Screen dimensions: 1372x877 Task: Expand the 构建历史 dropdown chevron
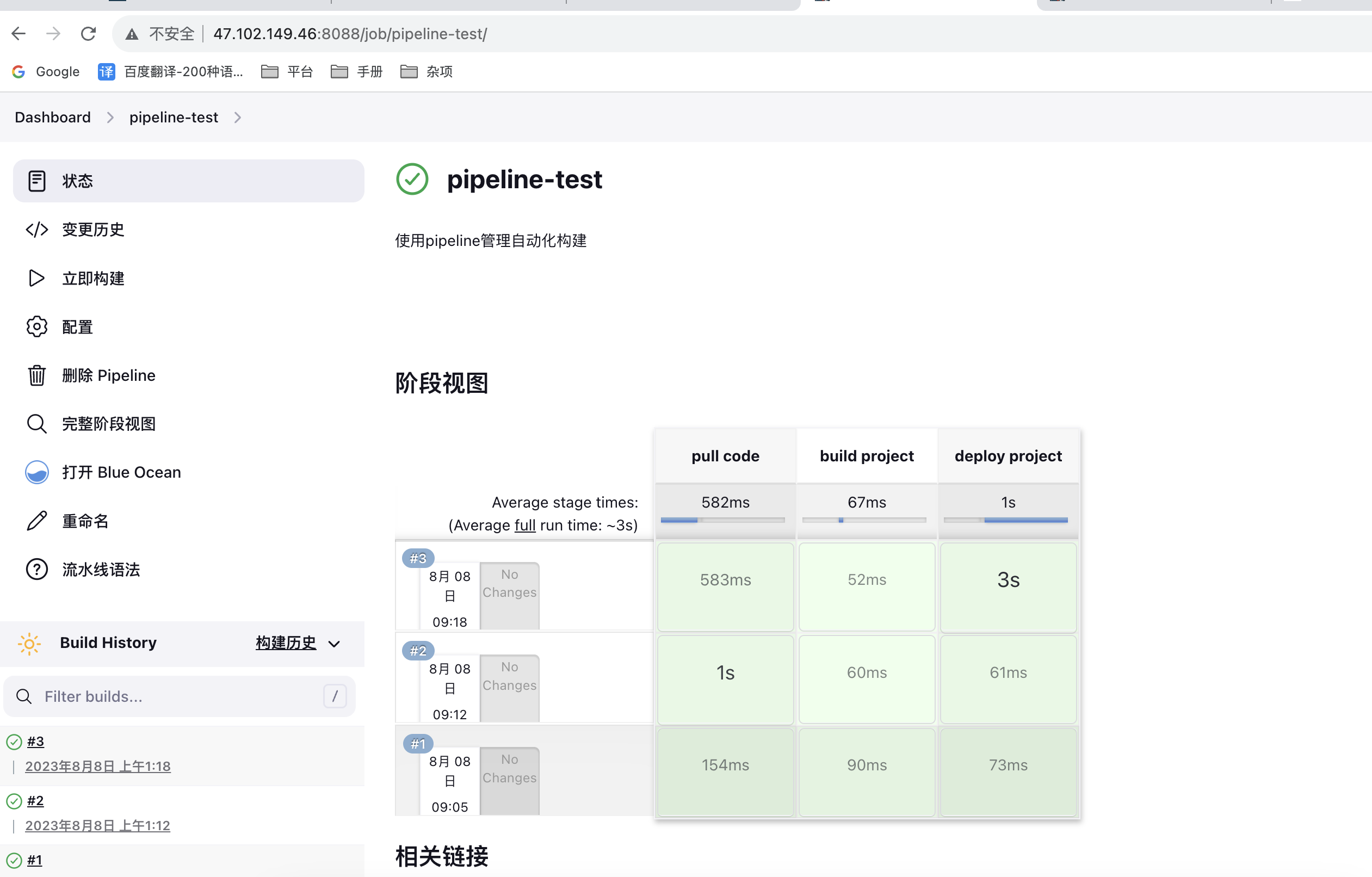coord(335,644)
